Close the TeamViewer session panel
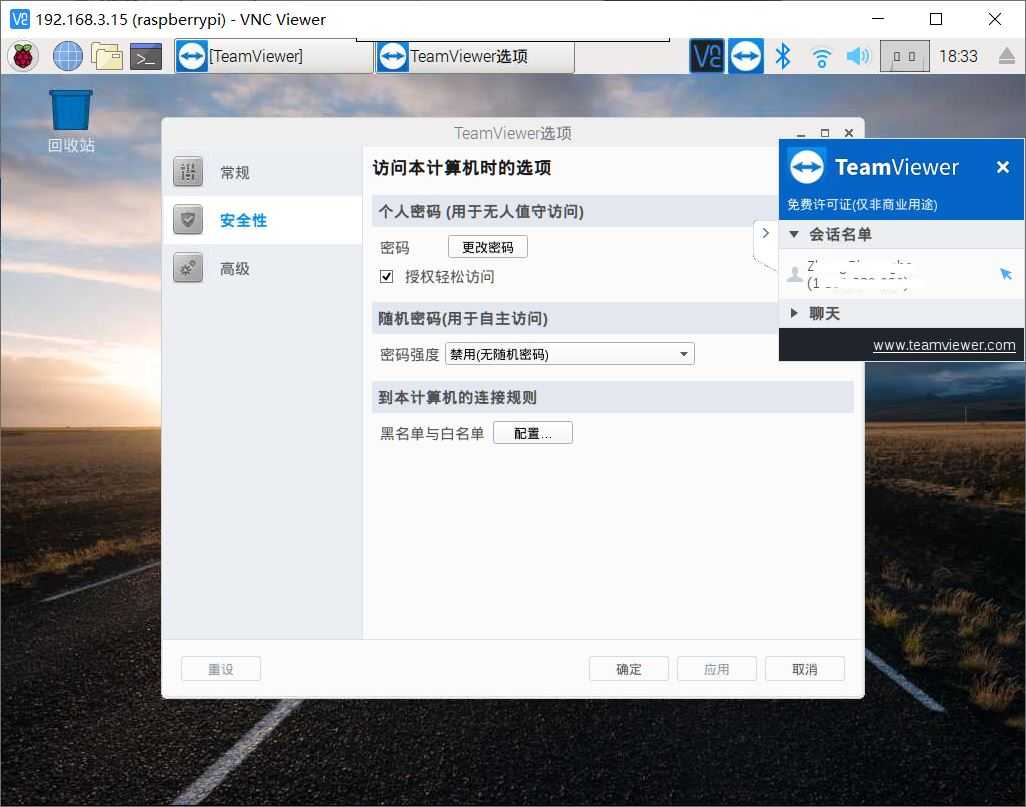 pos(1002,167)
